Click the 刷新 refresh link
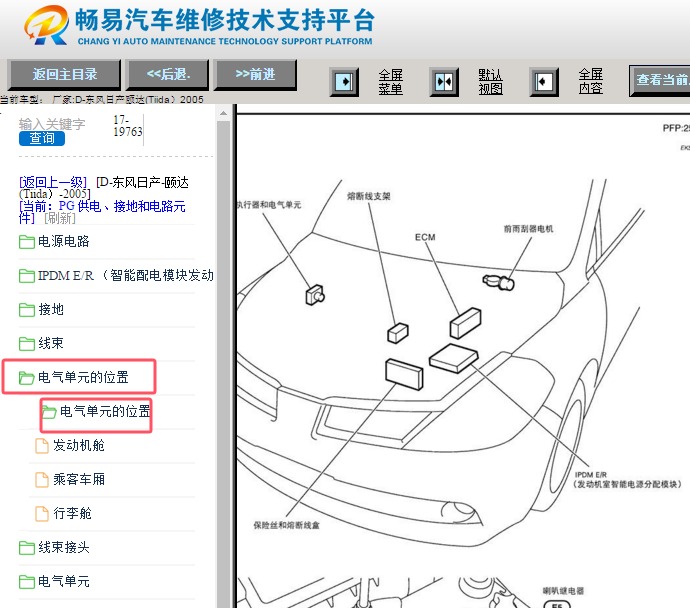Screen dimensions: 690x608 60,218
